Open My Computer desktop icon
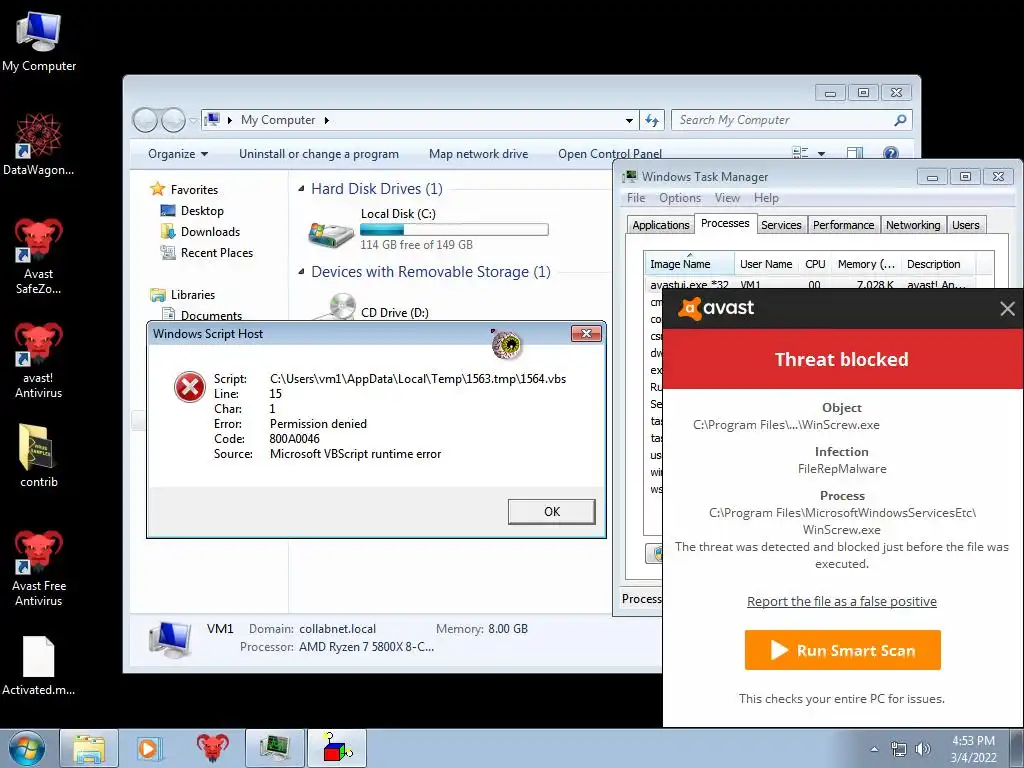Image resolution: width=1024 pixels, height=768 pixels. (x=39, y=41)
